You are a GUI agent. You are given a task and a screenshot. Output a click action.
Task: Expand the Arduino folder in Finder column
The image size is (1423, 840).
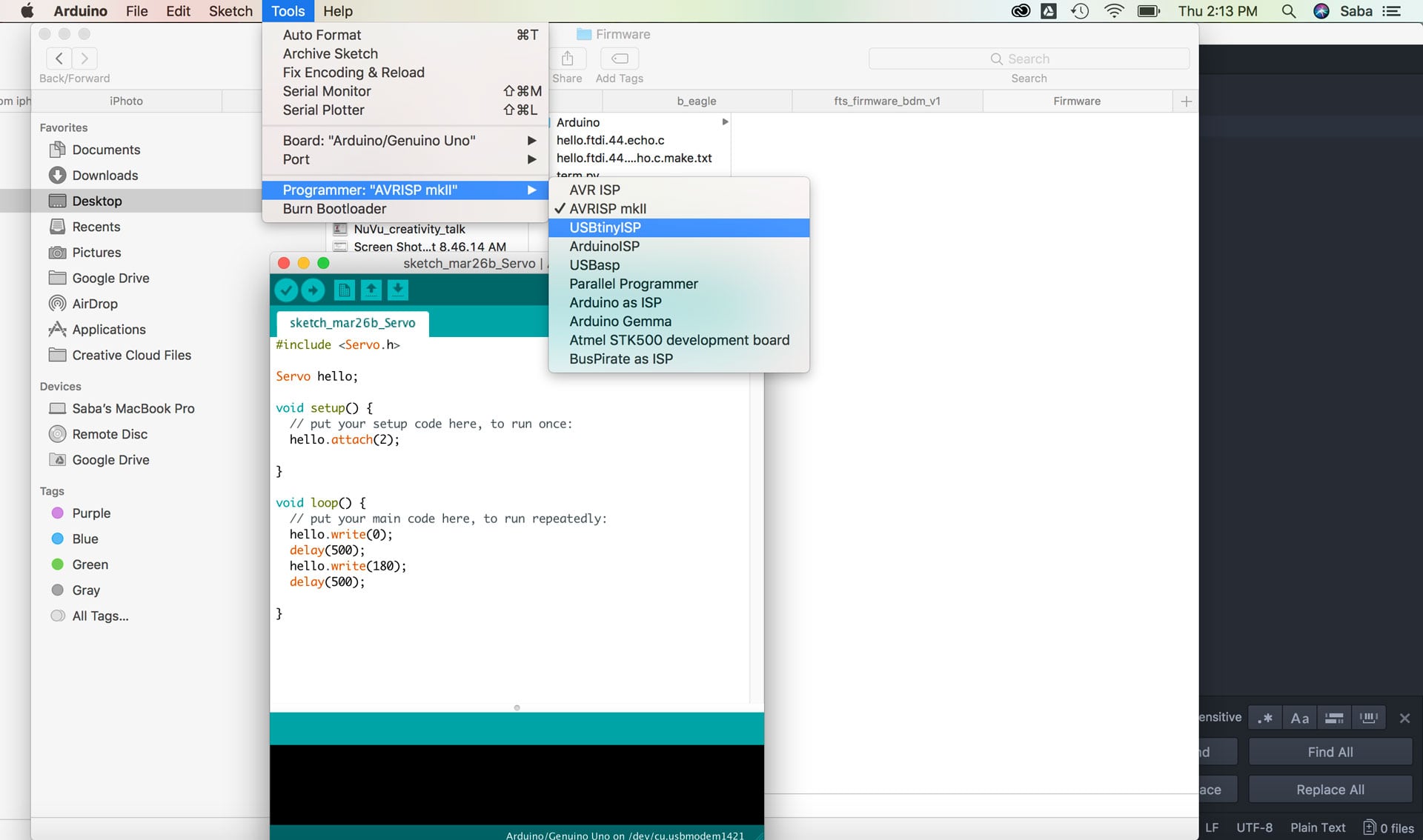click(x=725, y=122)
